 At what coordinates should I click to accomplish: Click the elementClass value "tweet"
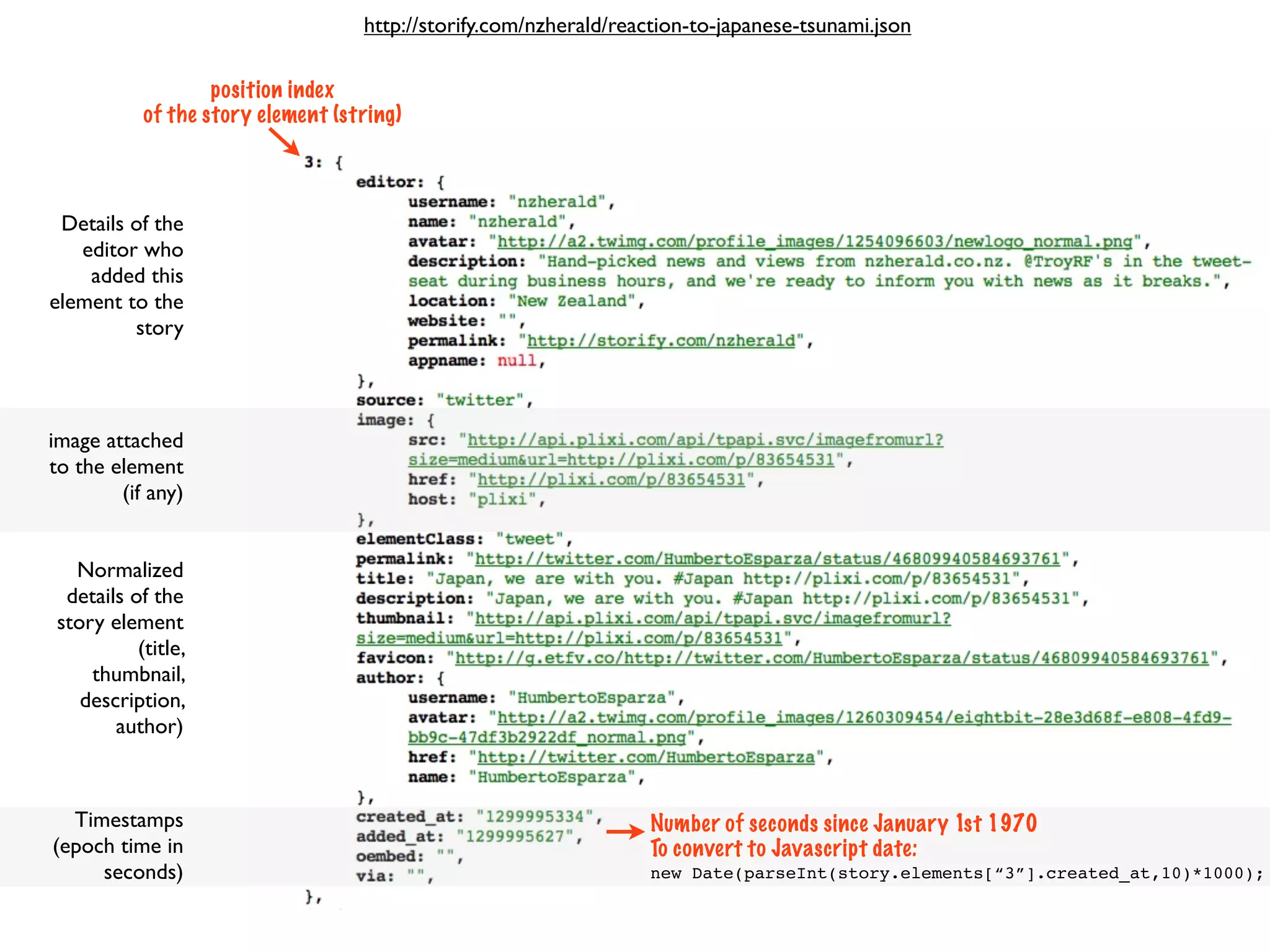[x=530, y=539]
